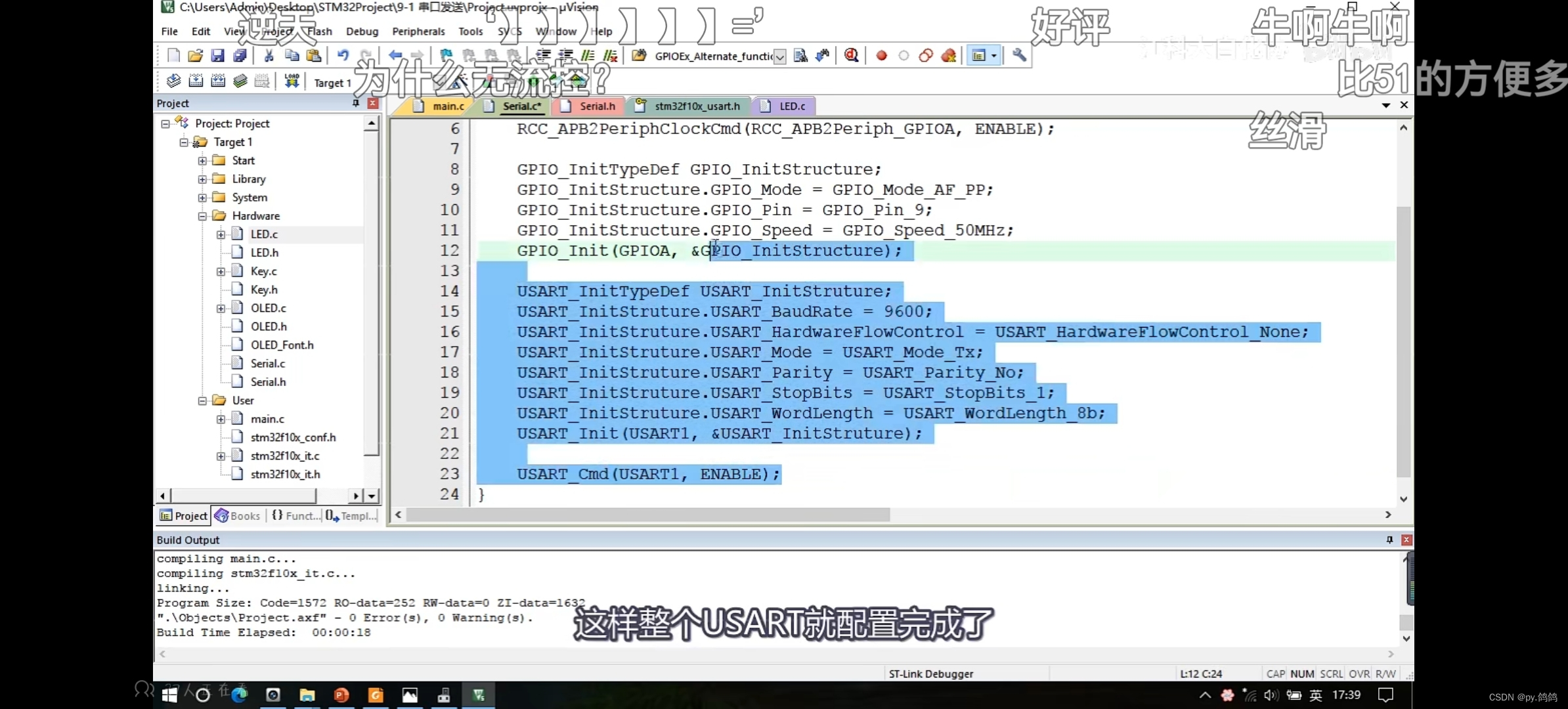
Task: Show the Functions panel tab
Action: pyautogui.click(x=296, y=516)
